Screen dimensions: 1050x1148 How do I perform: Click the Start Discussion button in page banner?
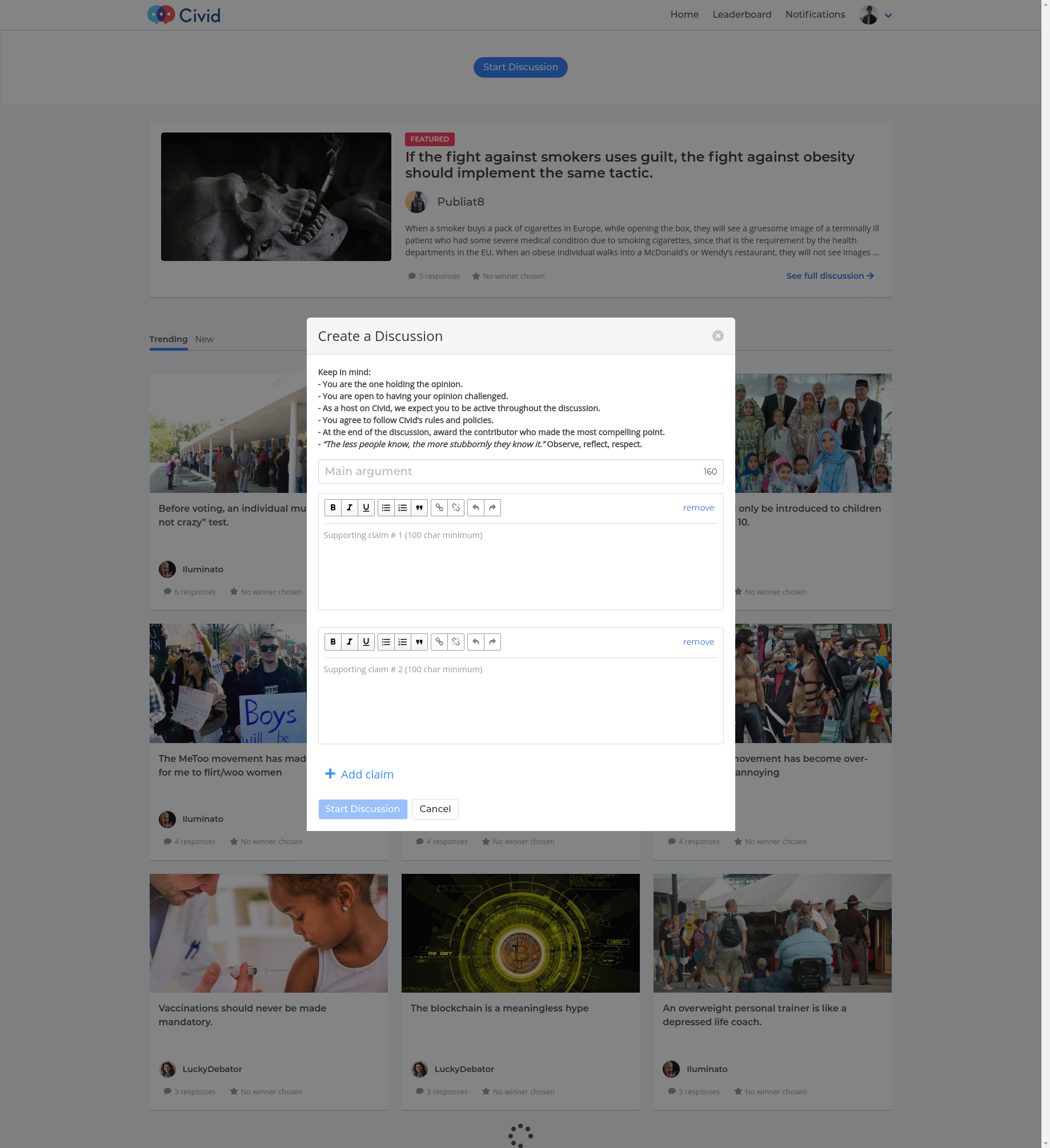click(520, 67)
